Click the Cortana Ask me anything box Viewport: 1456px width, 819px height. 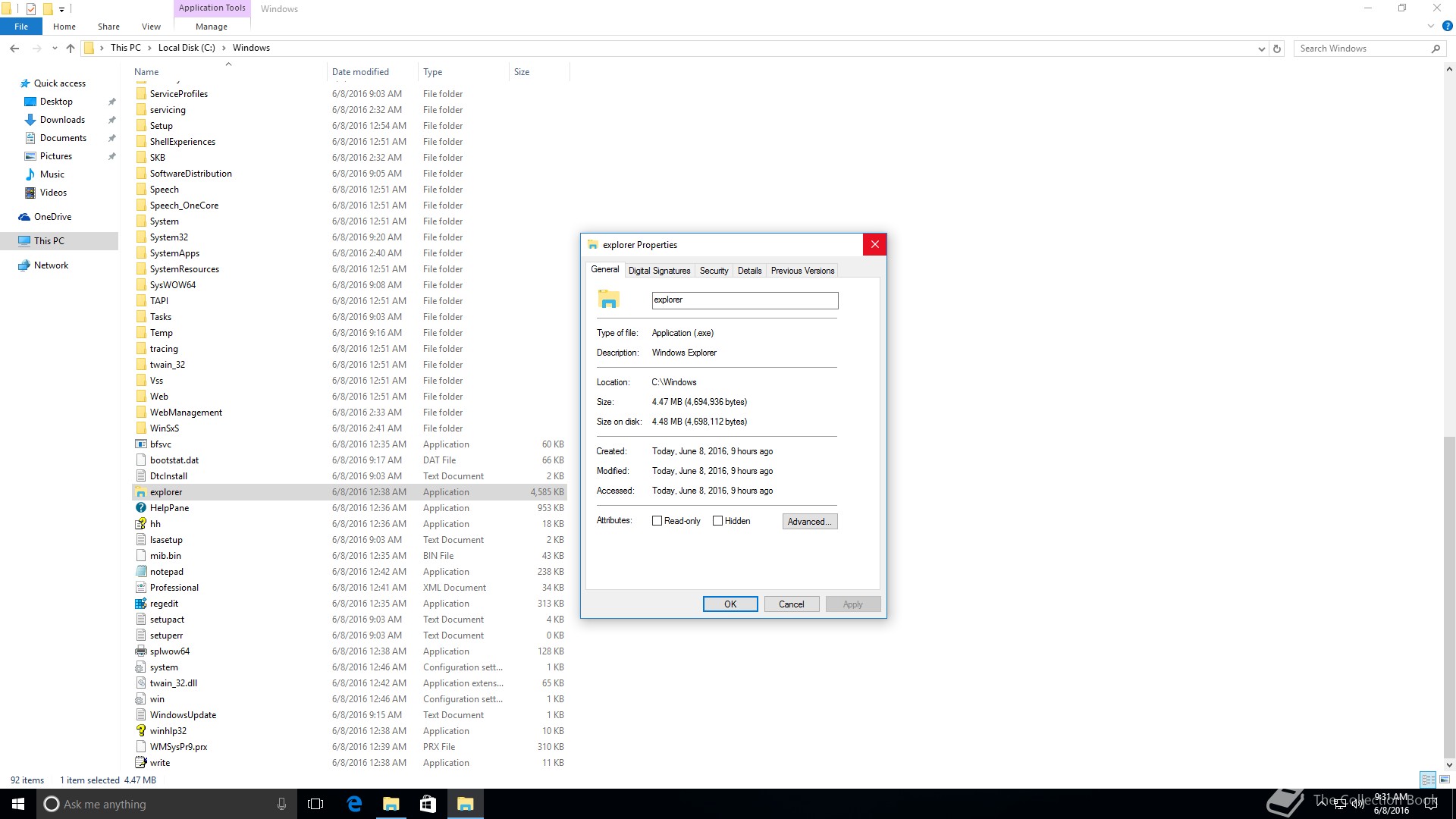tap(167, 804)
